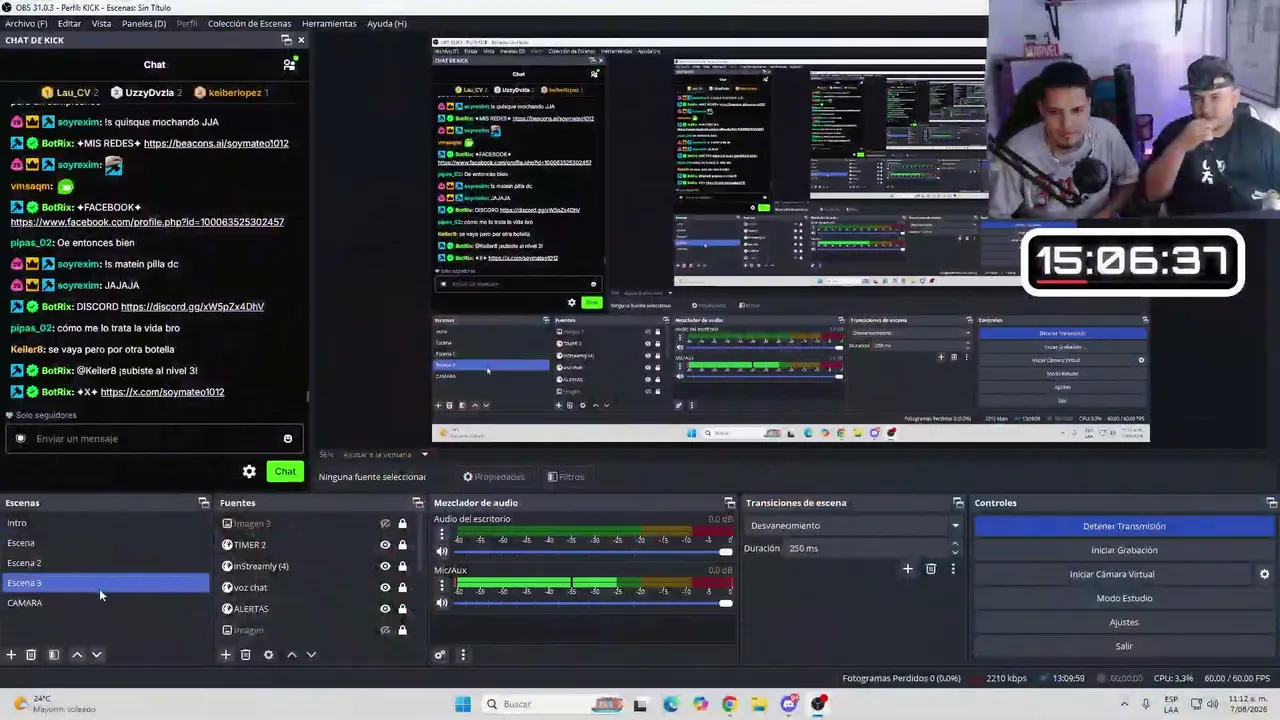Click Detener Transmisión button

(1124, 526)
